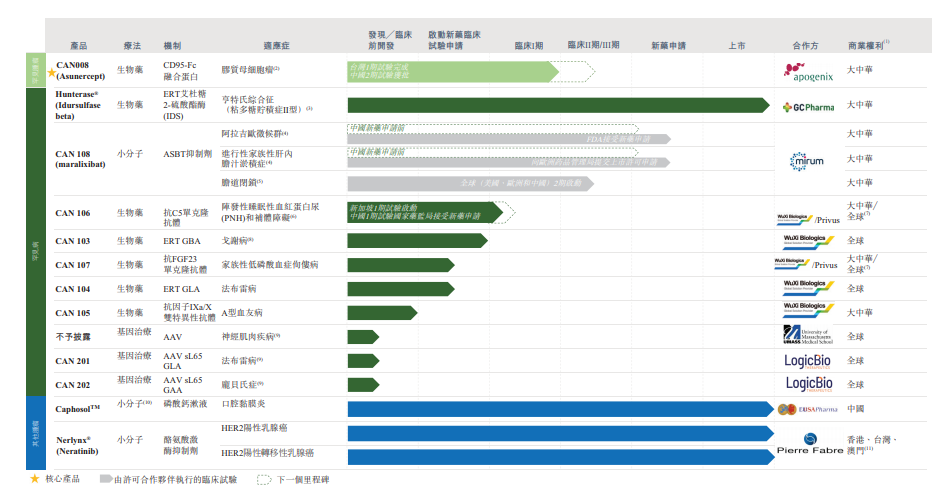Image resolution: width=948 pixels, height=496 pixels.
Task: Click the dashed box next-milestone legend icon
Action: coord(264,480)
